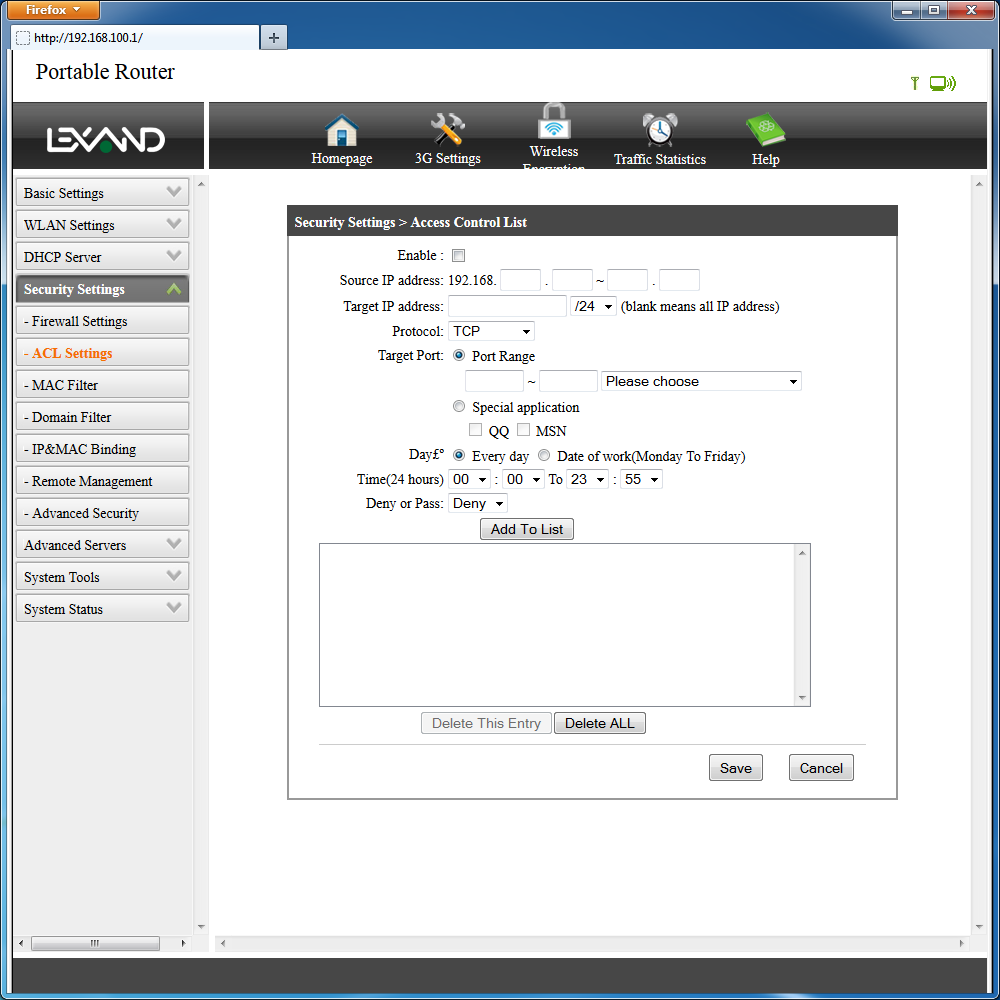1000x1000 pixels.
Task: Expand the Advanced Servers section
Action: (x=103, y=545)
